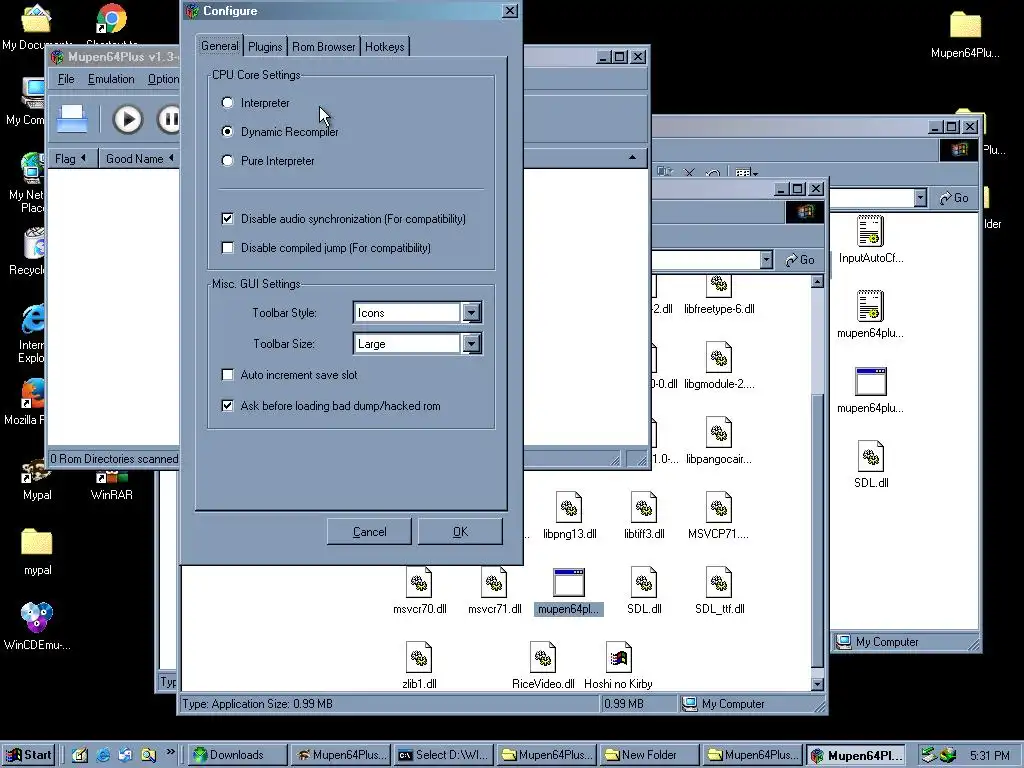Image resolution: width=1024 pixels, height=768 pixels.
Task: Select the Dynamic Recompiler radio button
Action: [x=227, y=132]
